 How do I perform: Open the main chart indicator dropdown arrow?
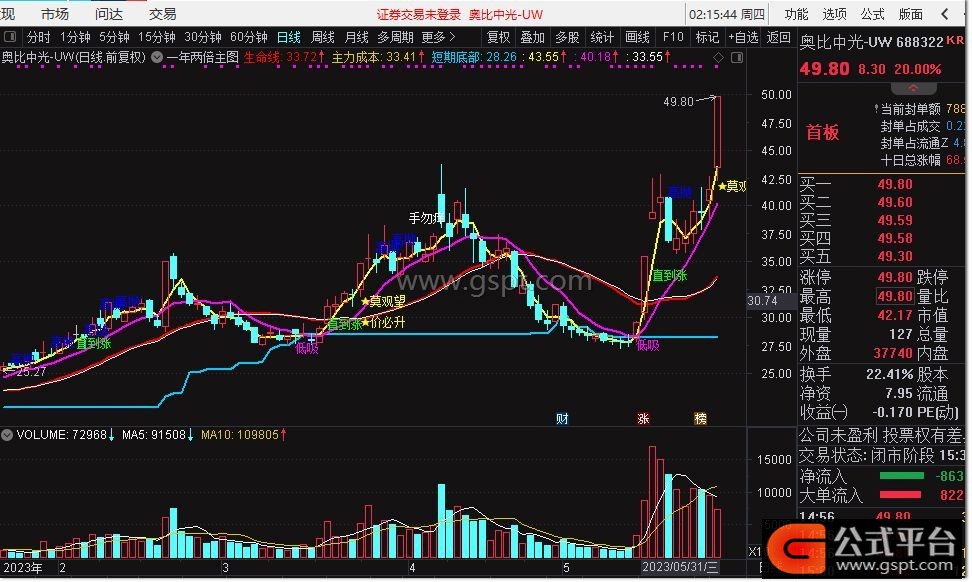tap(157, 58)
